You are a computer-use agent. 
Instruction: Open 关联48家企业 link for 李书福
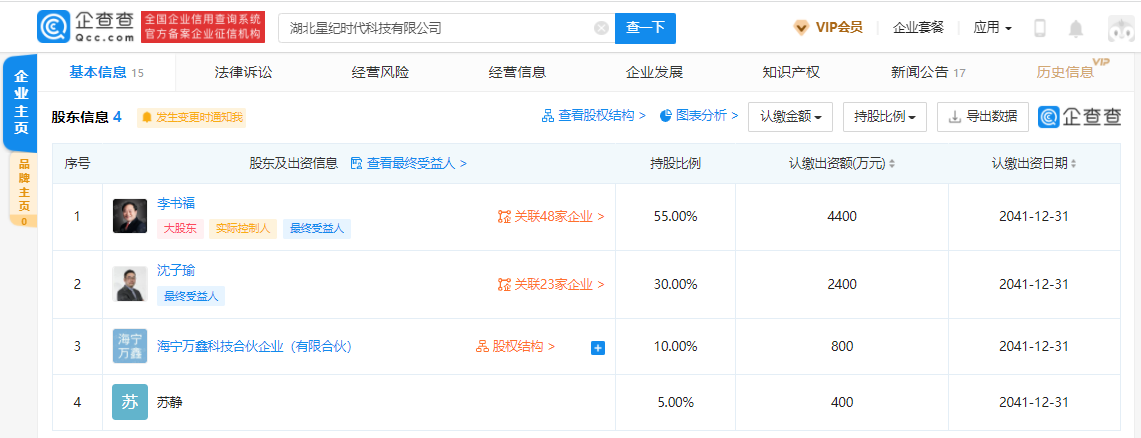(552, 216)
